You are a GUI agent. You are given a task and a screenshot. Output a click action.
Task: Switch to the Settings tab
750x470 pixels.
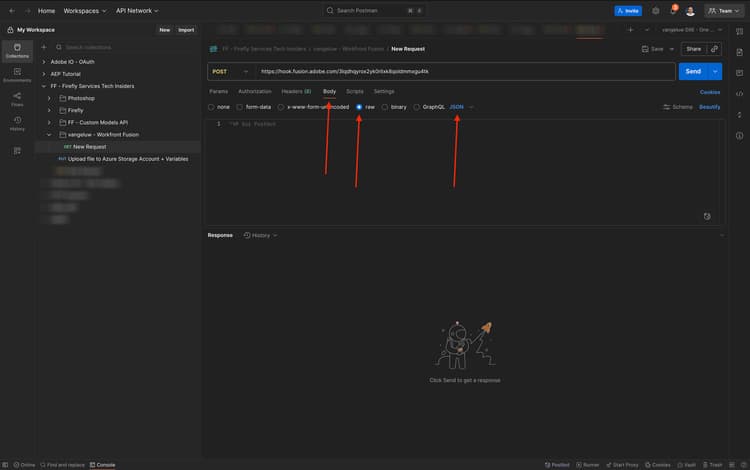tap(384, 91)
